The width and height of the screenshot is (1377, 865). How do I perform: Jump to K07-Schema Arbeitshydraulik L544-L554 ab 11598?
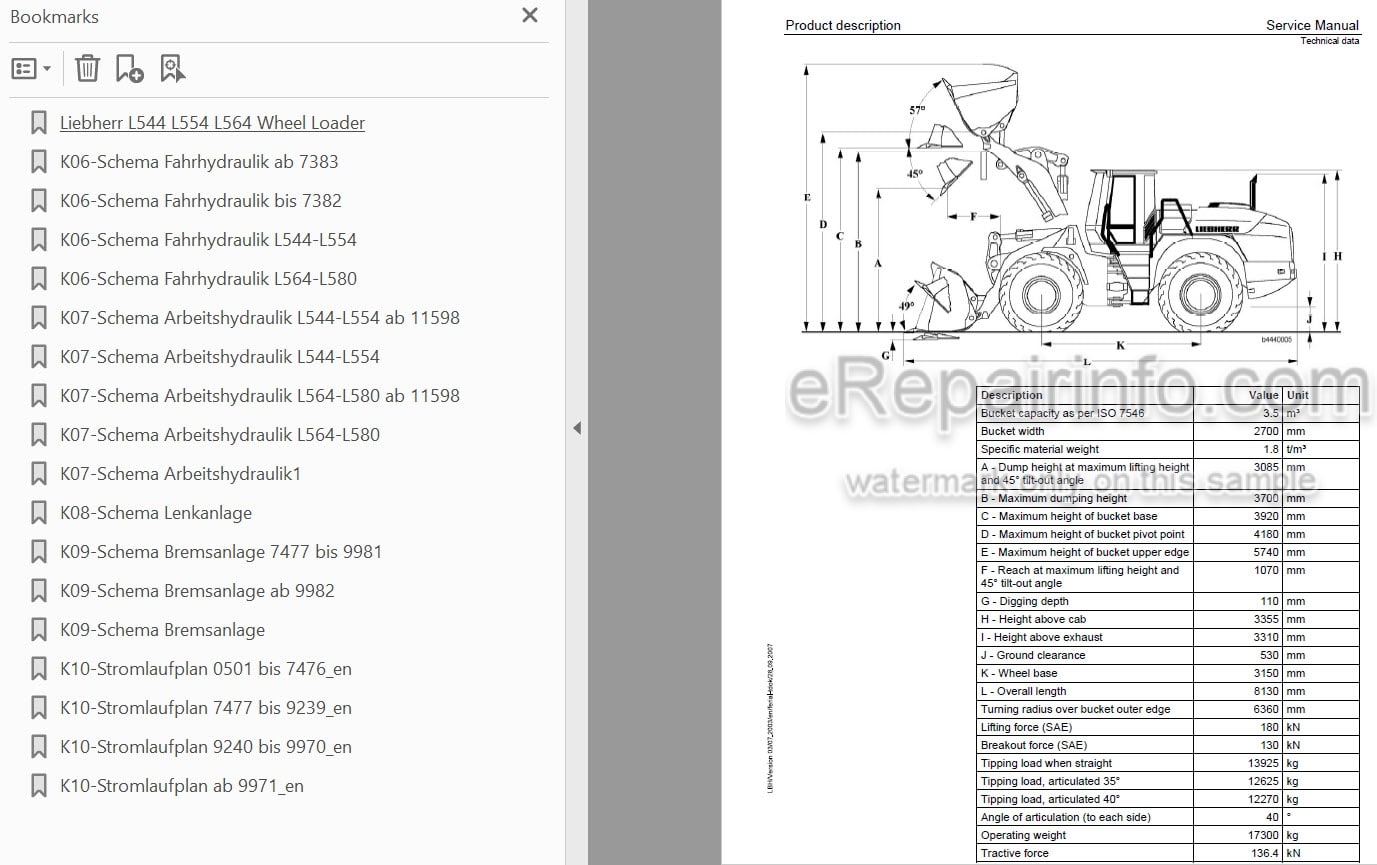click(260, 318)
